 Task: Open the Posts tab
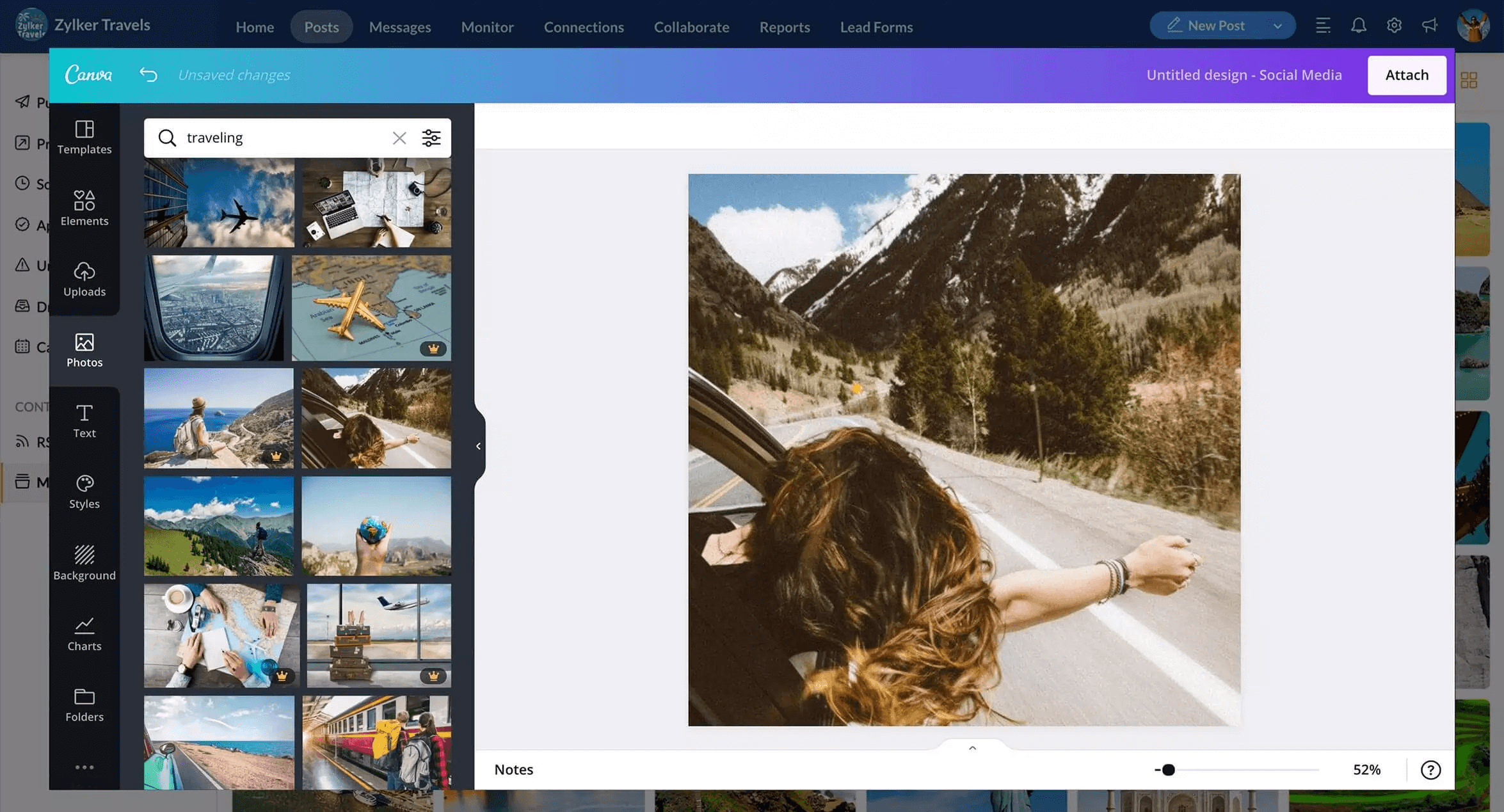(321, 26)
